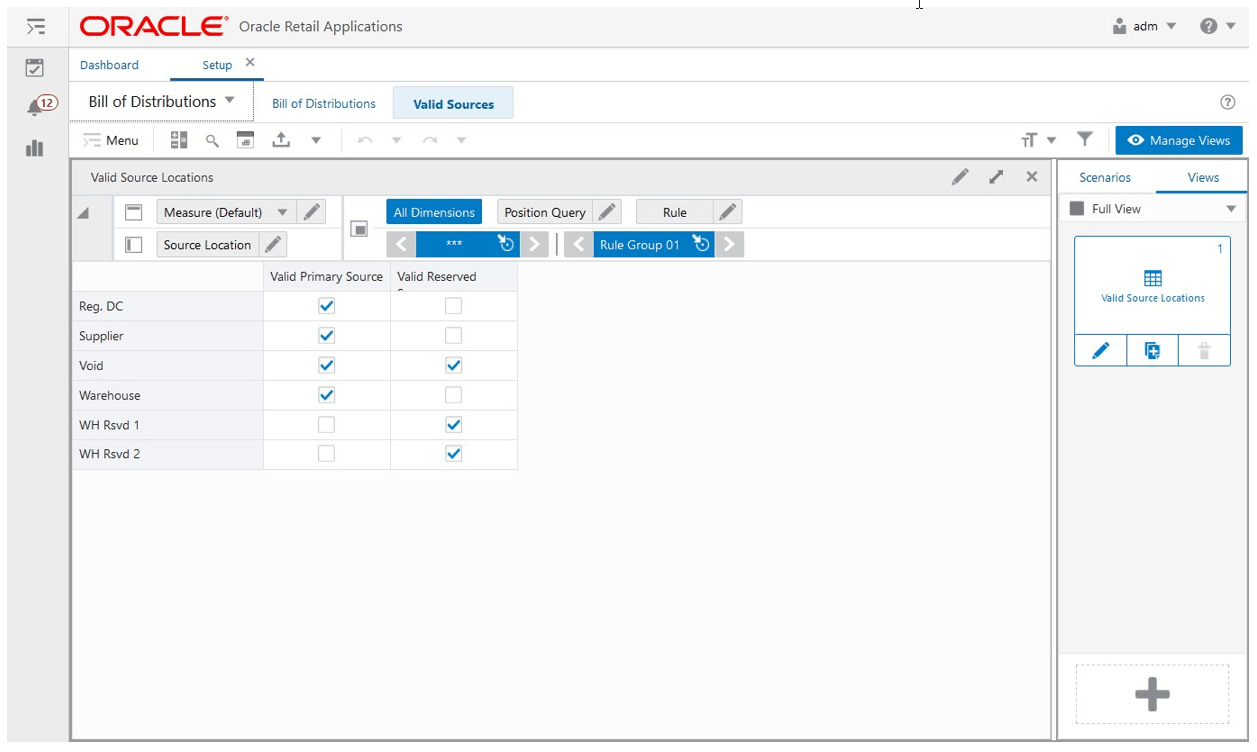Check Valid Primary Source for WH Rsvd 2

(x=326, y=454)
